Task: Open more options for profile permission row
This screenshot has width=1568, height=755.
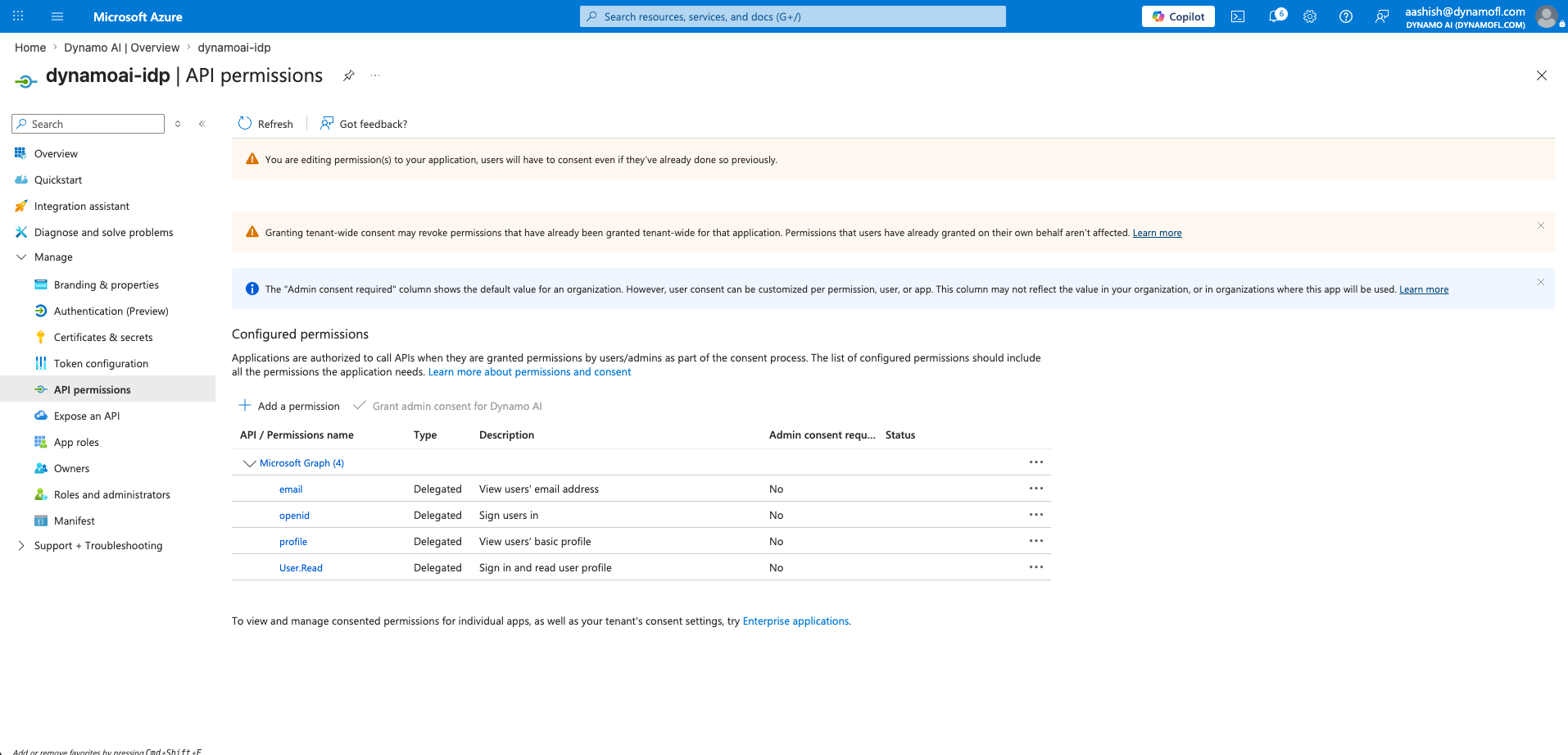Action: click(x=1036, y=541)
